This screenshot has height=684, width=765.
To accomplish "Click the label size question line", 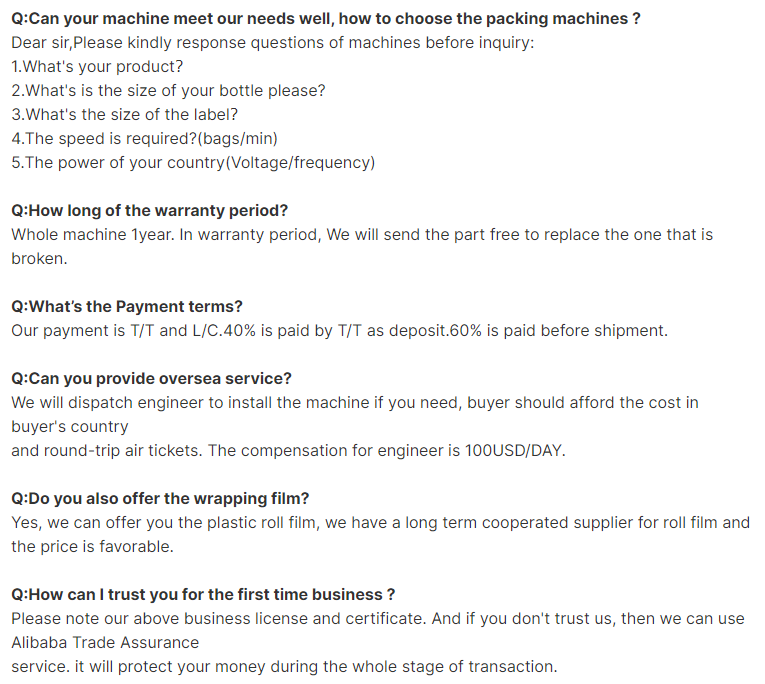I will [124, 115].
